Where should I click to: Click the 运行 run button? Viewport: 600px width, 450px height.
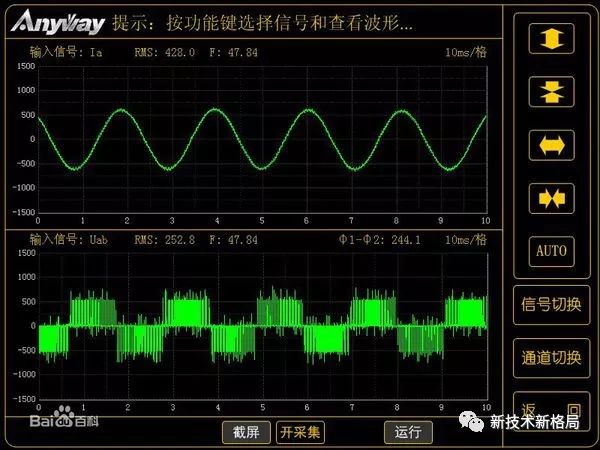(x=408, y=432)
